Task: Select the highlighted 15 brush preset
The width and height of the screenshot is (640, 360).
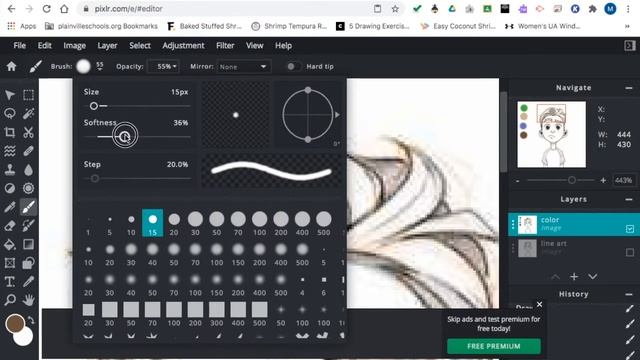Action: (x=153, y=223)
